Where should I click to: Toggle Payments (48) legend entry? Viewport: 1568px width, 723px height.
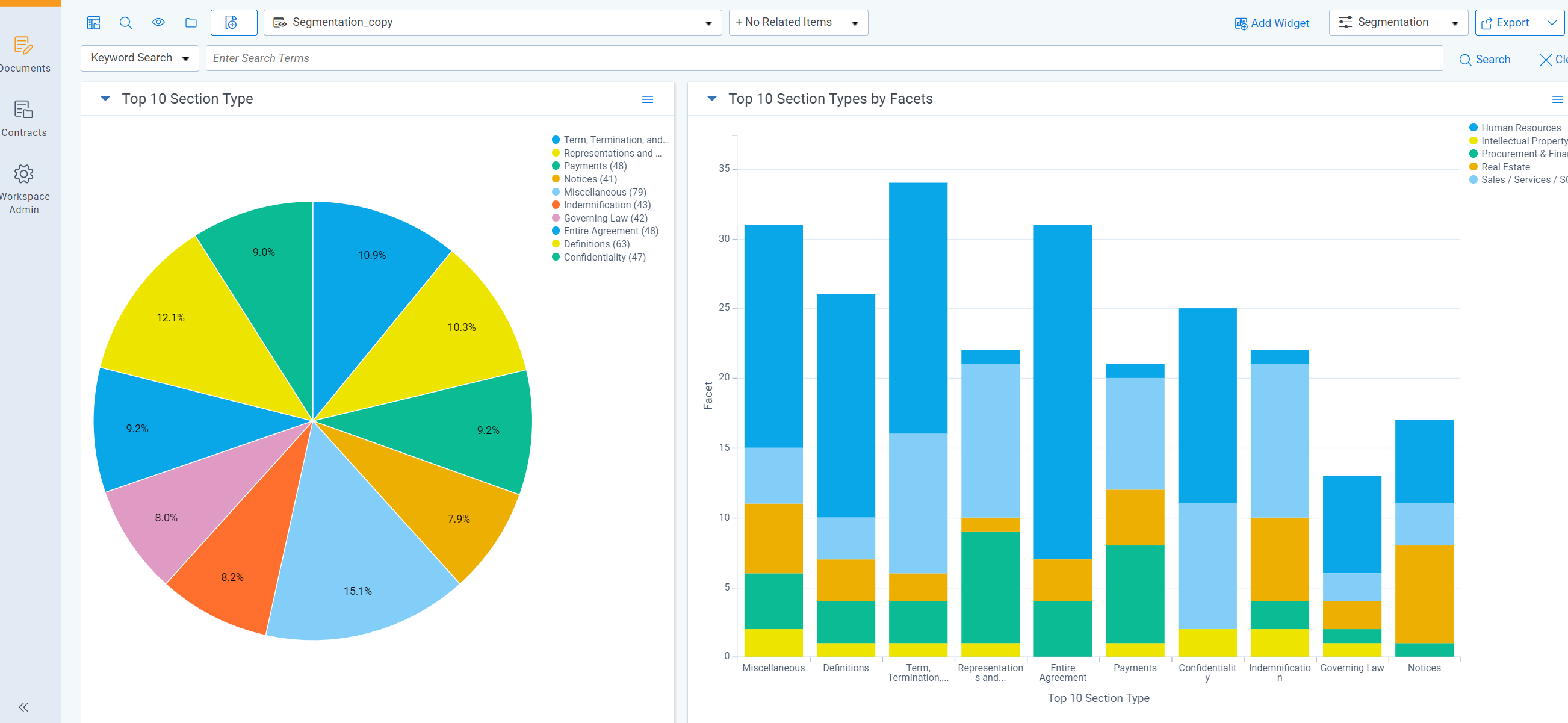[589, 166]
